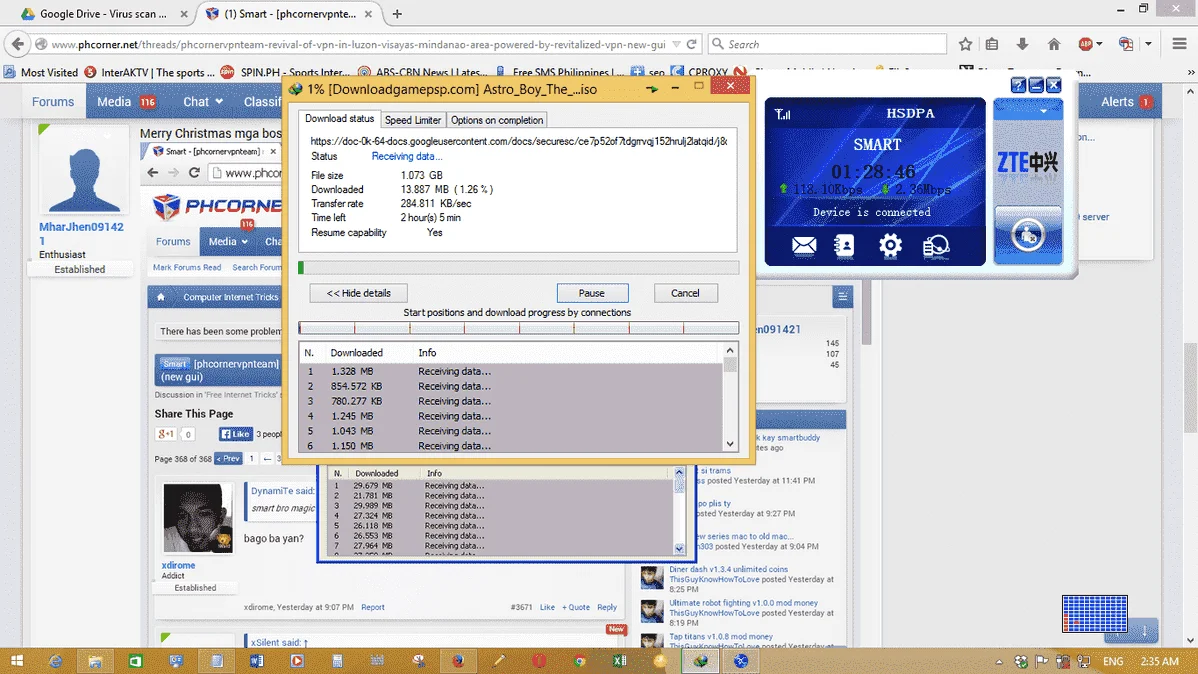Select connection row 3 with 780.277 KB

tap(510, 401)
